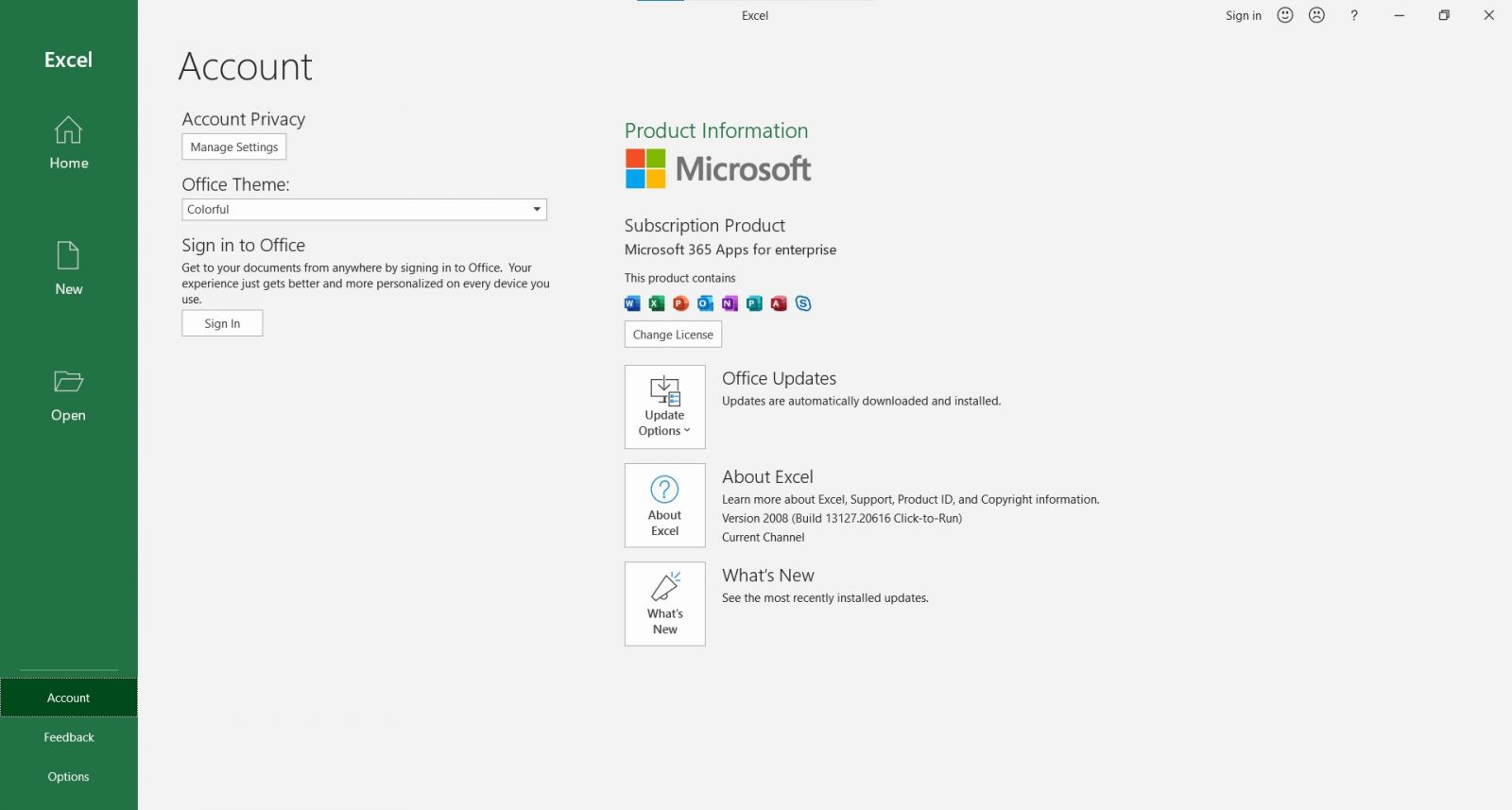Open Help question mark in title bar

tap(1354, 15)
